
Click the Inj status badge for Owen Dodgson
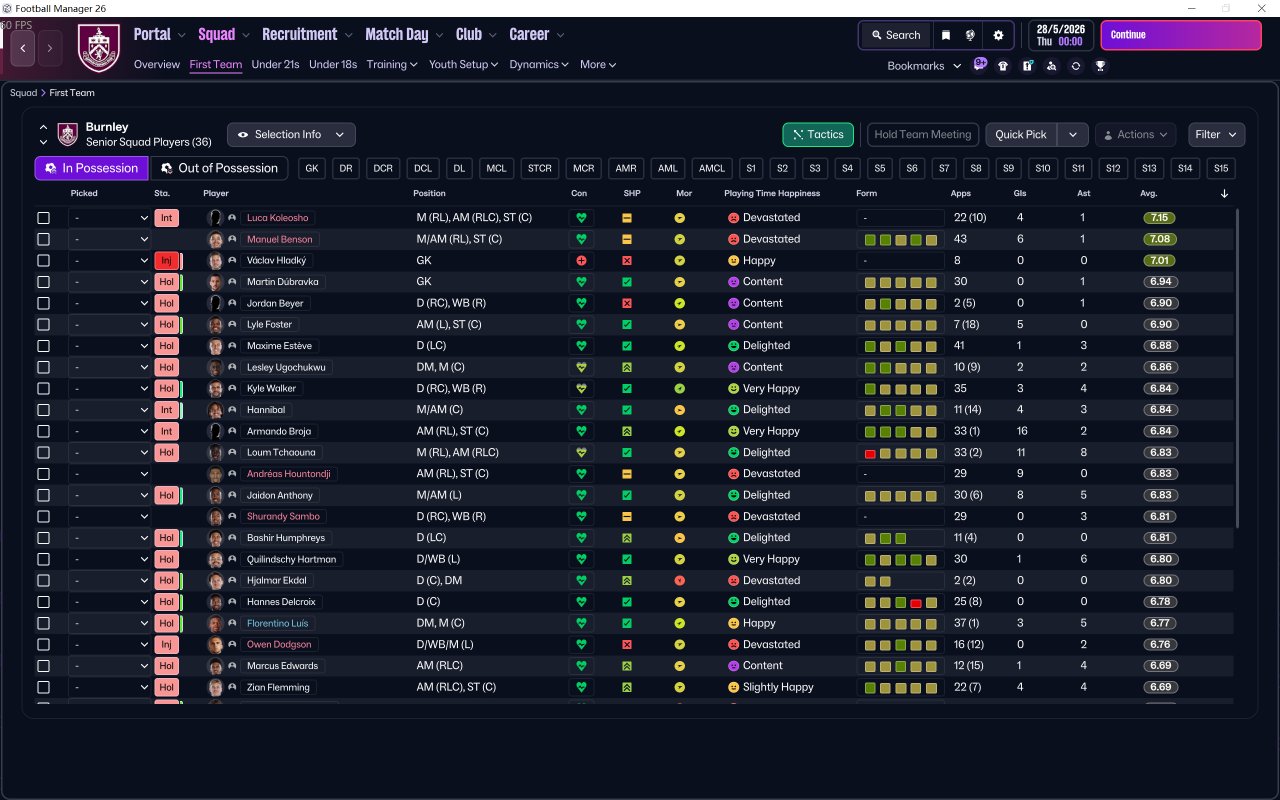(x=166, y=645)
